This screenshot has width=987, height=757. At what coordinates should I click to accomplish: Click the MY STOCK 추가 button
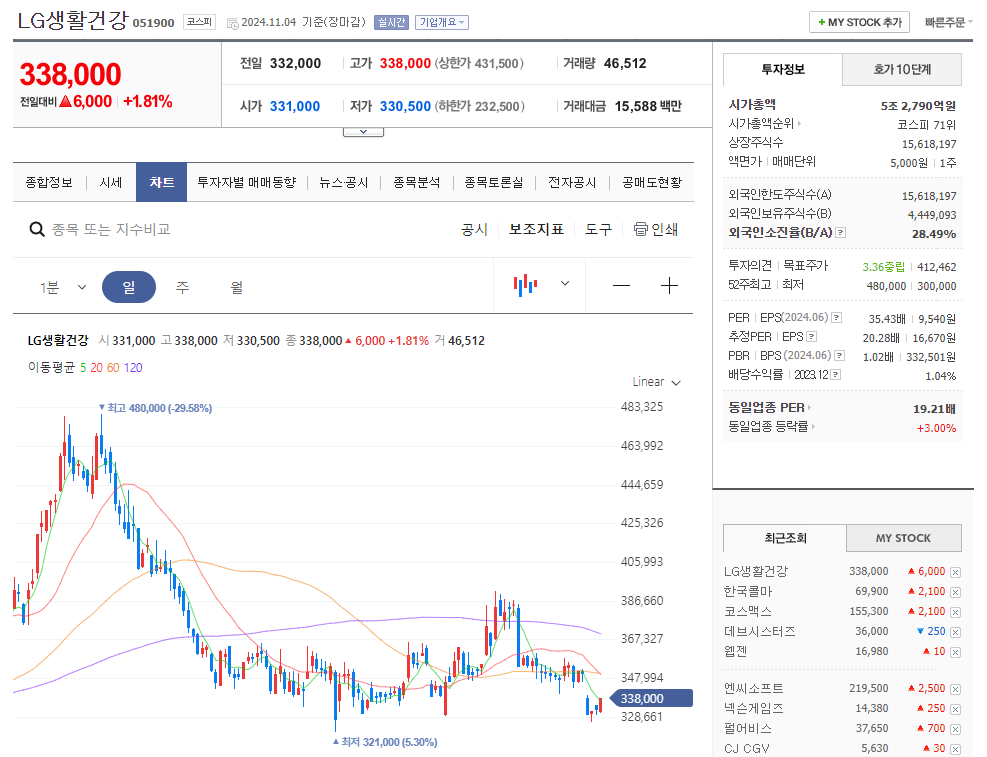click(x=860, y=22)
